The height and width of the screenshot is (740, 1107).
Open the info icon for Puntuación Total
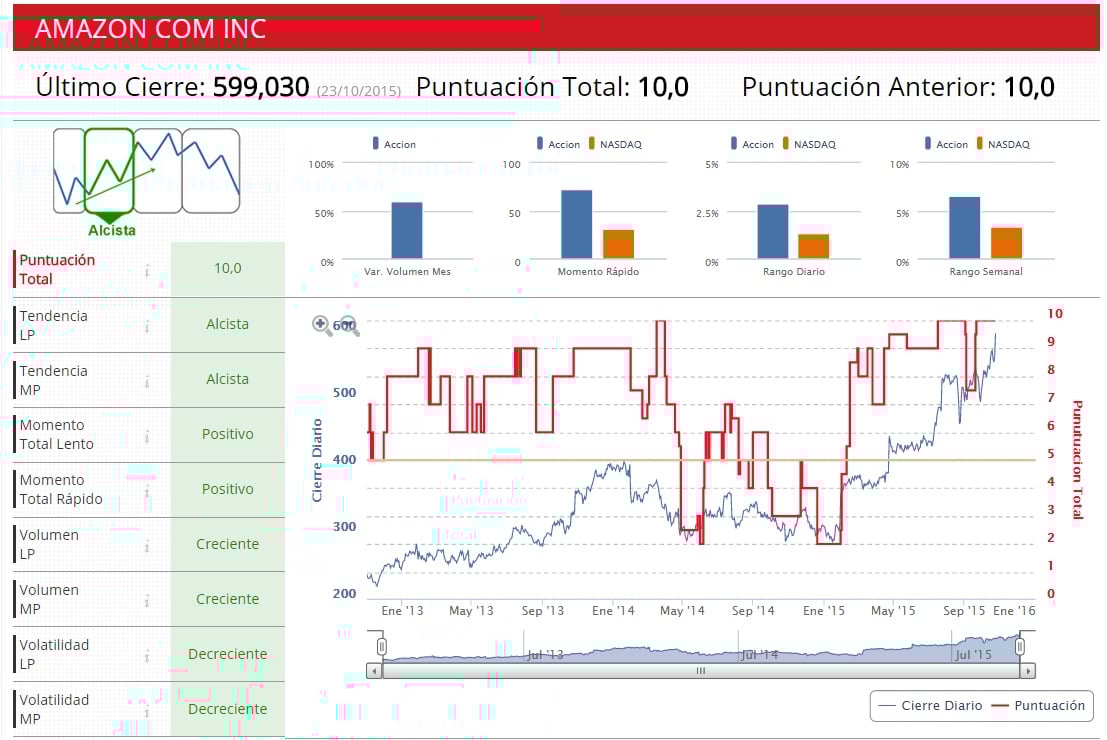click(147, 270)
